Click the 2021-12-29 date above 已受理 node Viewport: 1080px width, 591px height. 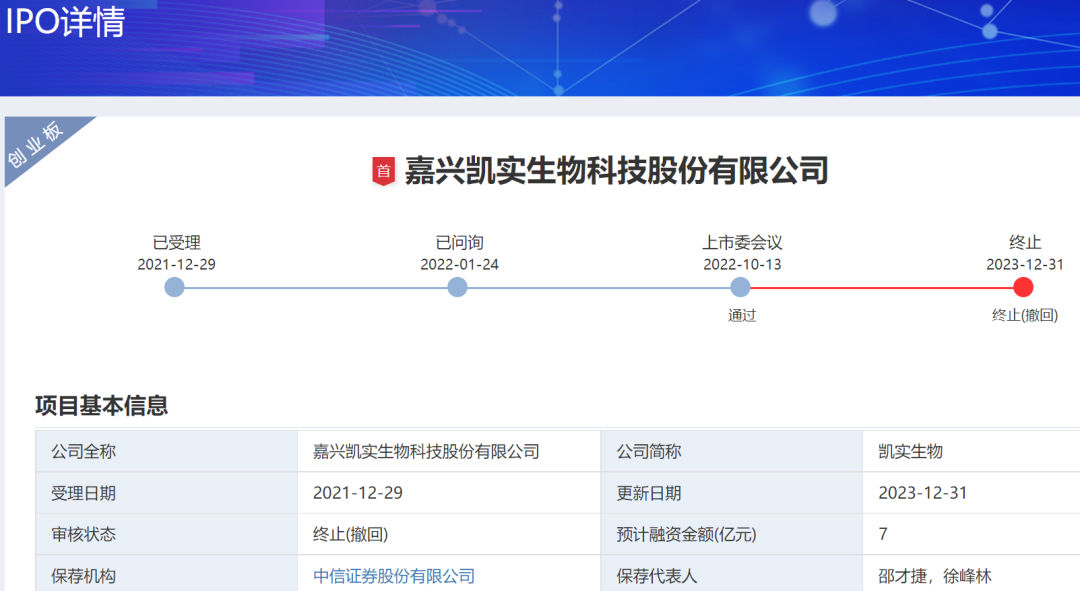176,265
